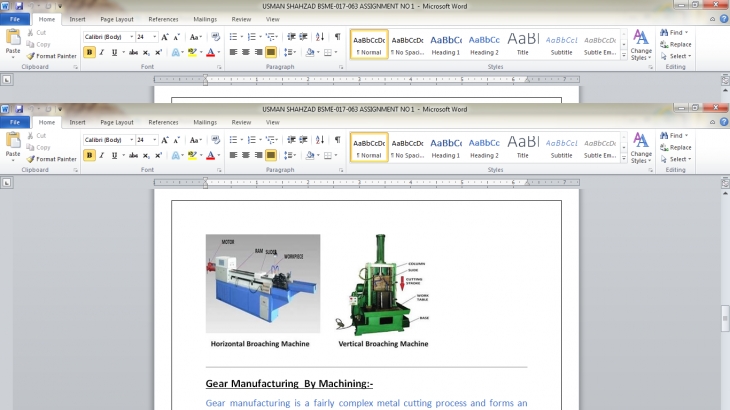Click Paste icon in the back window
730x410 pixels.
pos(13,37)
